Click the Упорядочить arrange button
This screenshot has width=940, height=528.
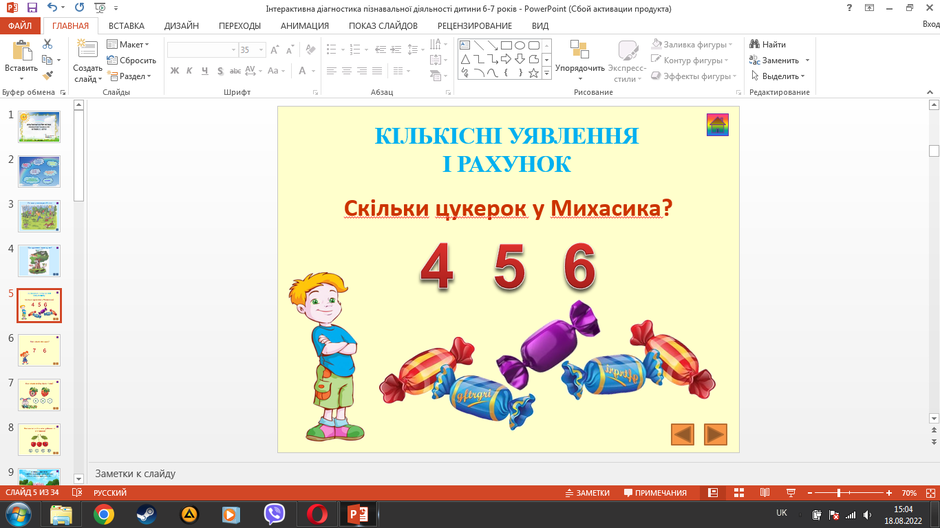point(580,60)
